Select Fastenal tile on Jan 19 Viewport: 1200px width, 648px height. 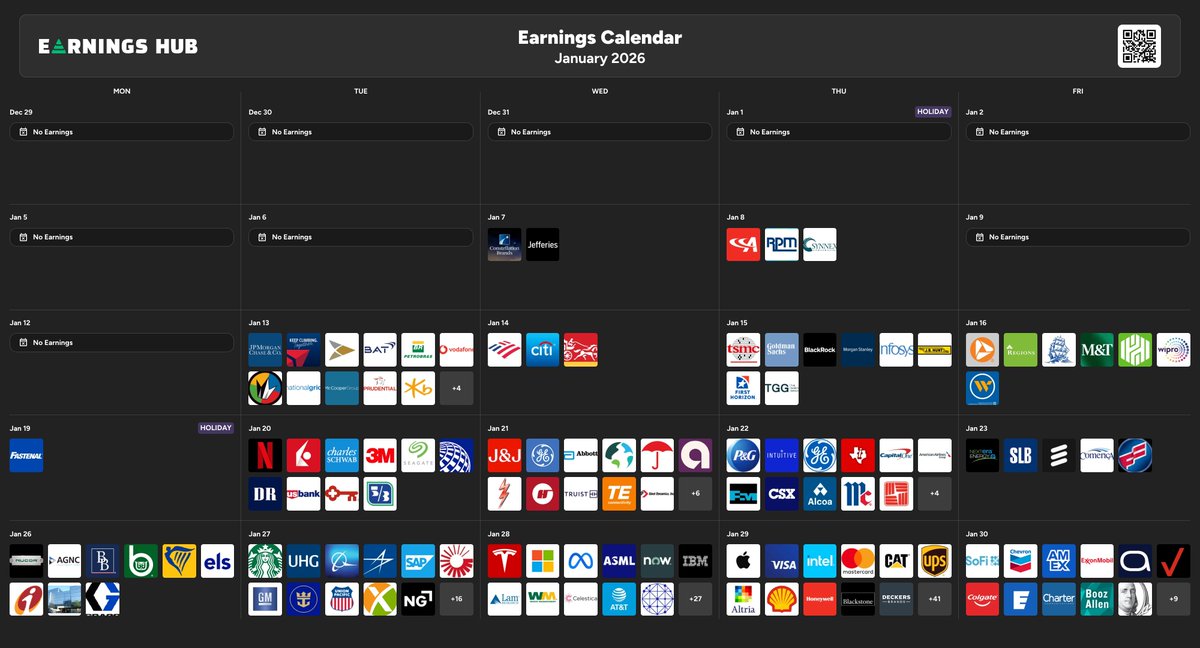tap(27, 455)
